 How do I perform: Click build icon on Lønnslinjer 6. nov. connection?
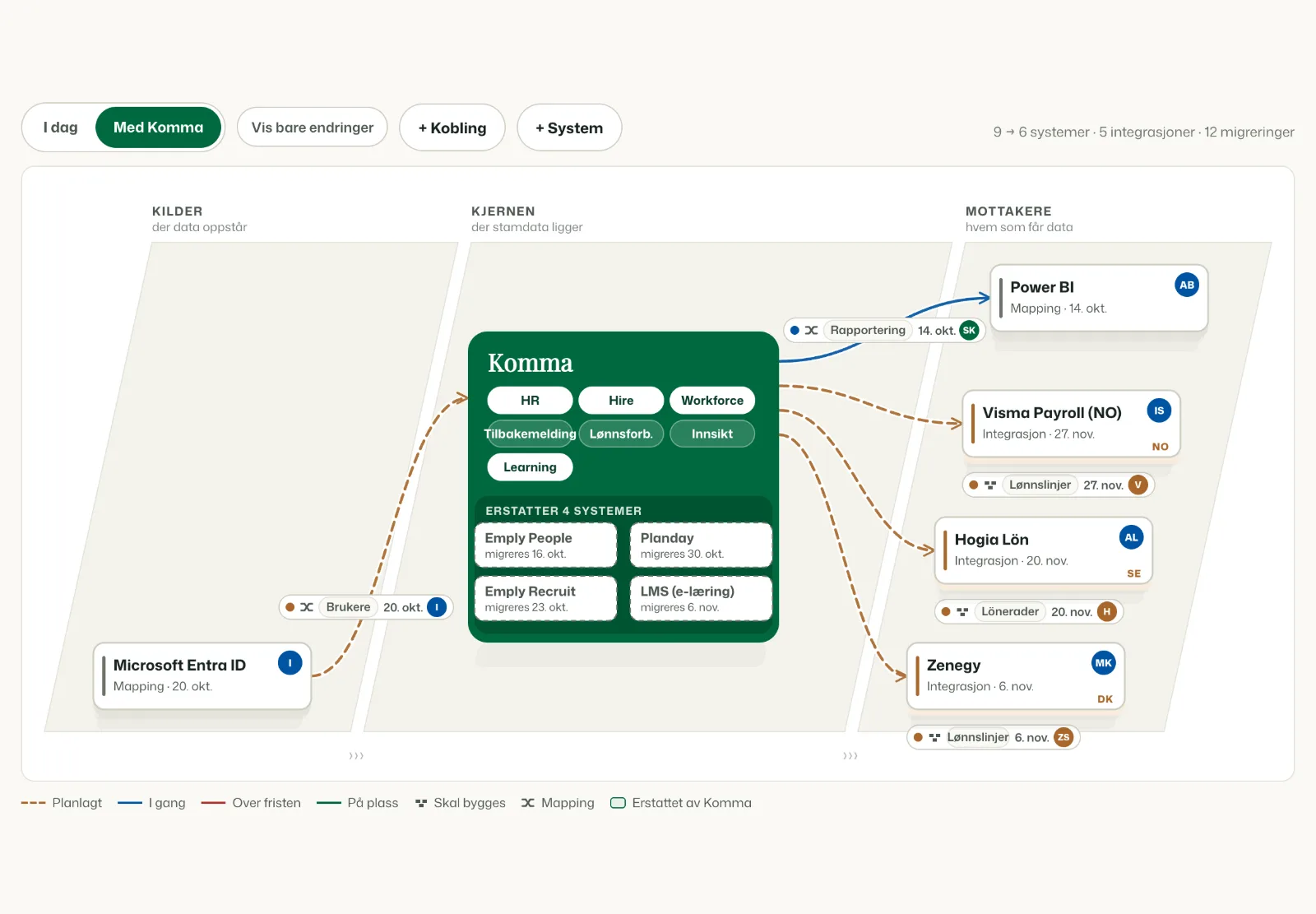coord(934,737)
